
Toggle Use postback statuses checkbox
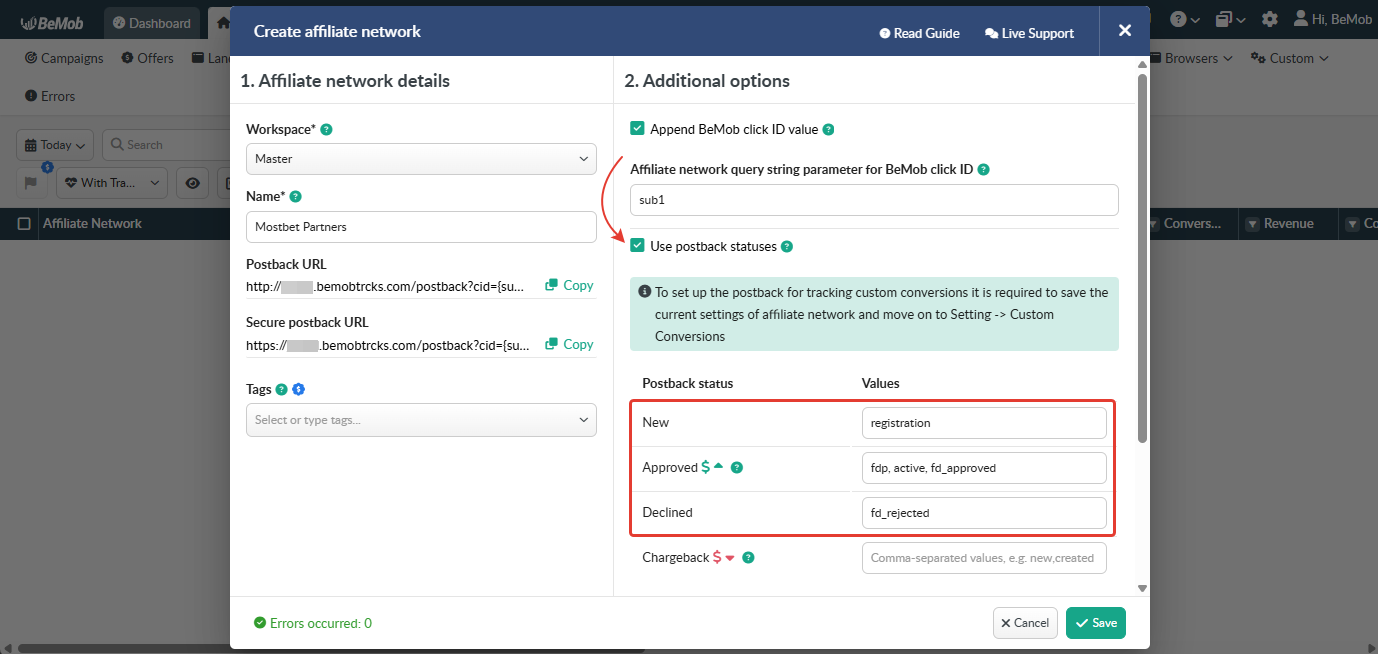click(x=637, y=246)
